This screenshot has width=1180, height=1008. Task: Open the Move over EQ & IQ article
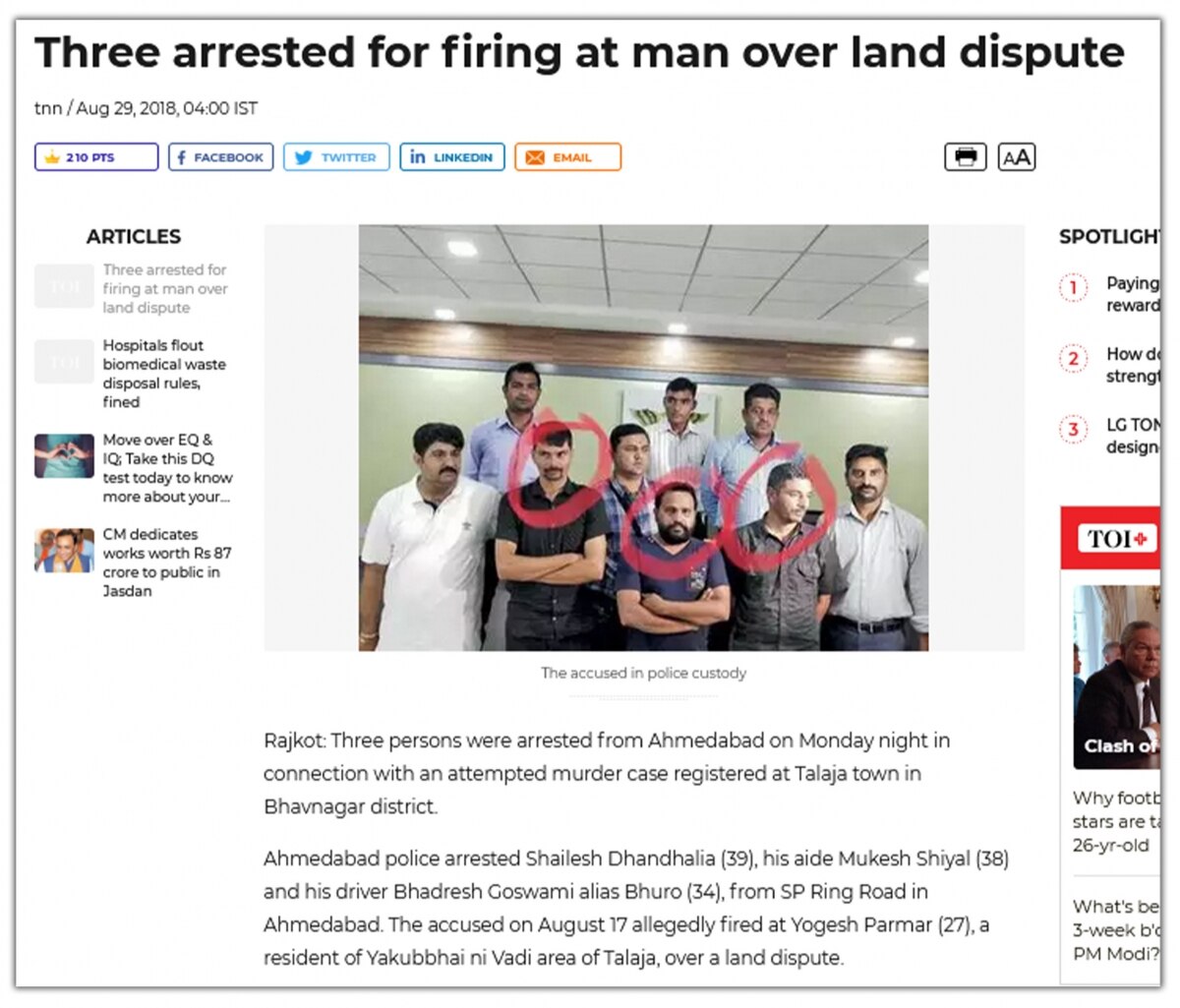[168, 468]
